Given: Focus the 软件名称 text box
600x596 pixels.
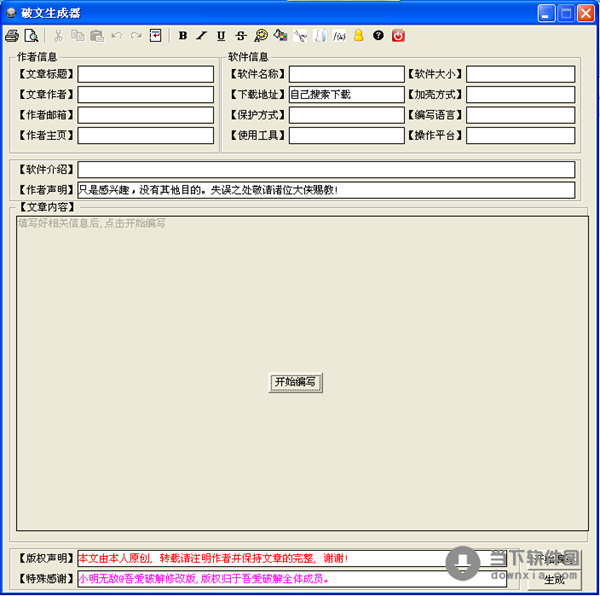Looking at the screenshot, I should [346, 74].
